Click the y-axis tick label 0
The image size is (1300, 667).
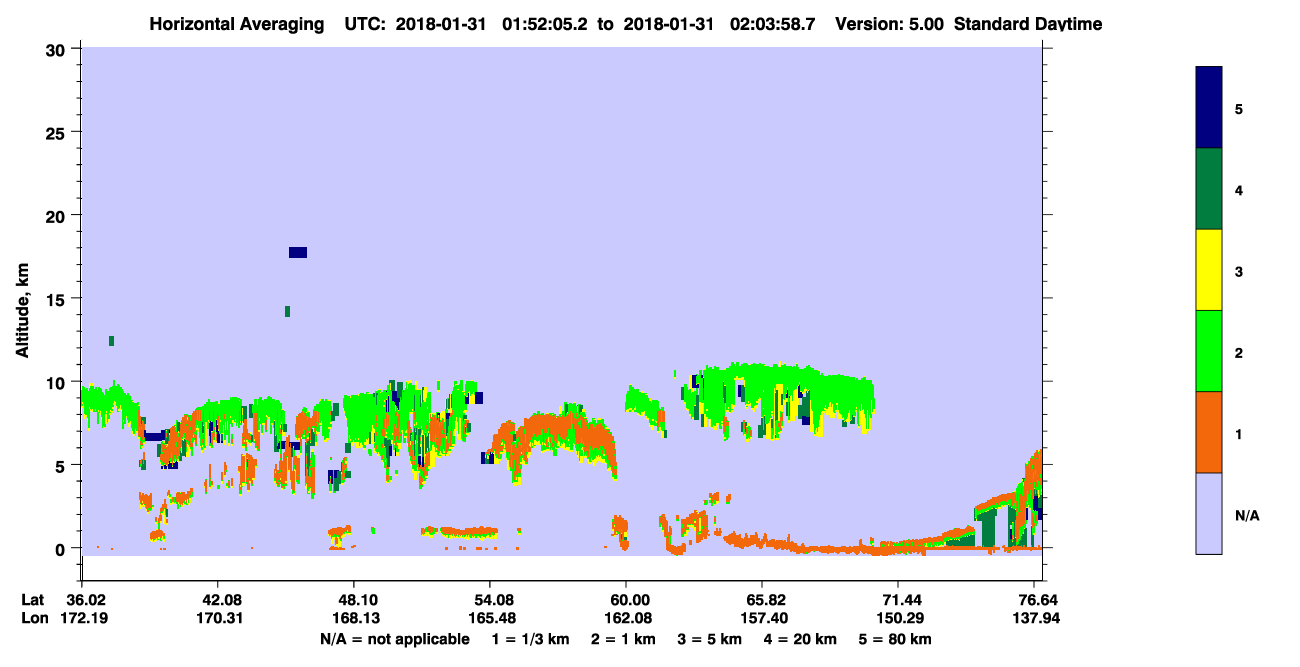[62, 548]
